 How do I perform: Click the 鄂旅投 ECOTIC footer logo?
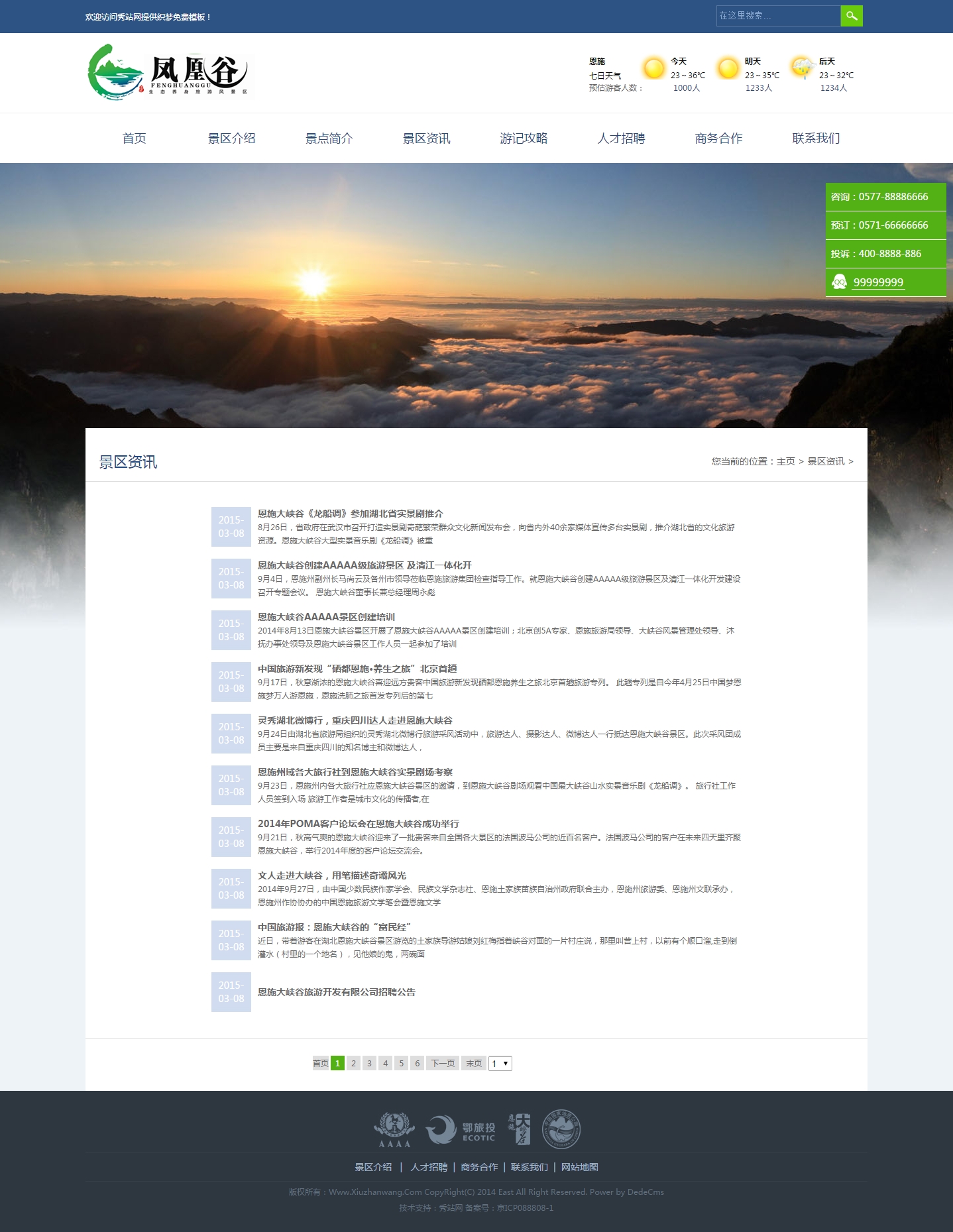461,1130
